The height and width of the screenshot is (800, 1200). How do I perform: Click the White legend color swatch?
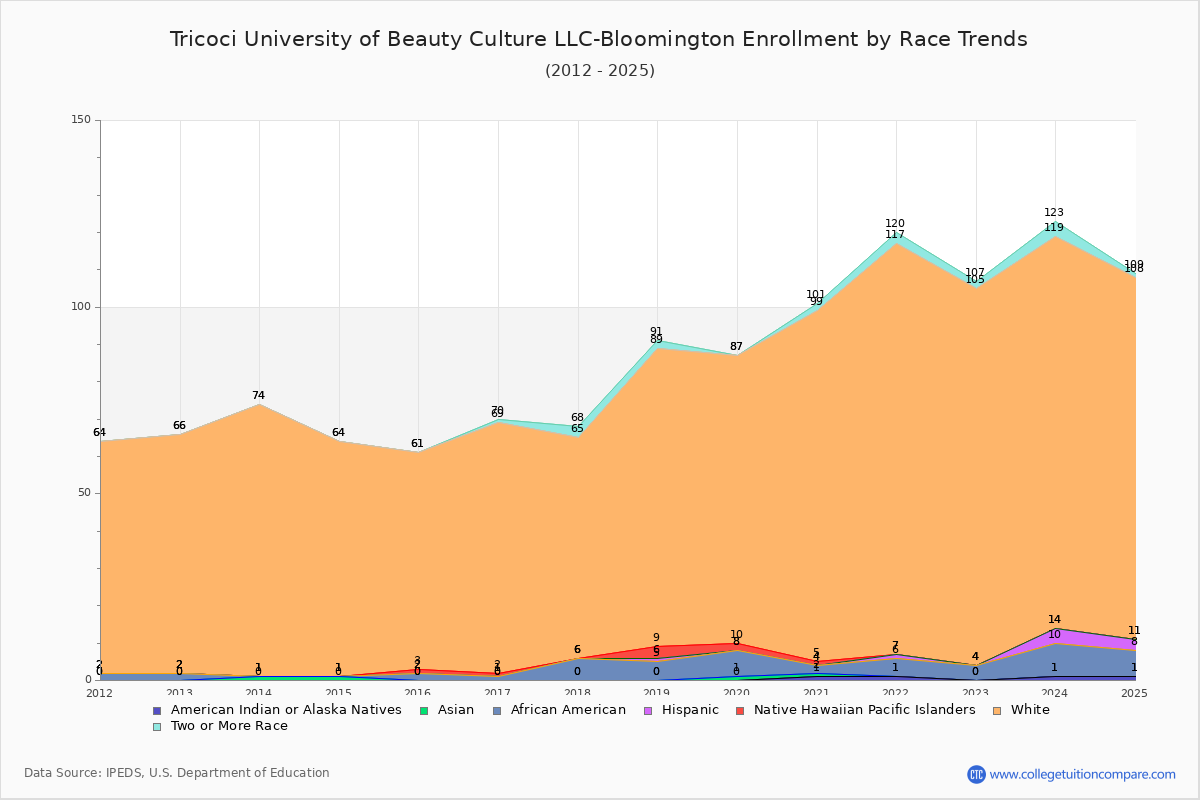[997, 710]
